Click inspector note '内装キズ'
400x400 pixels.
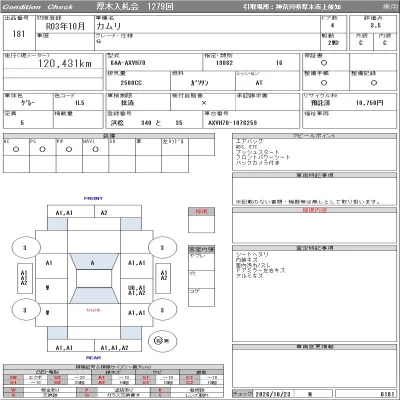(x=247, y=260)
